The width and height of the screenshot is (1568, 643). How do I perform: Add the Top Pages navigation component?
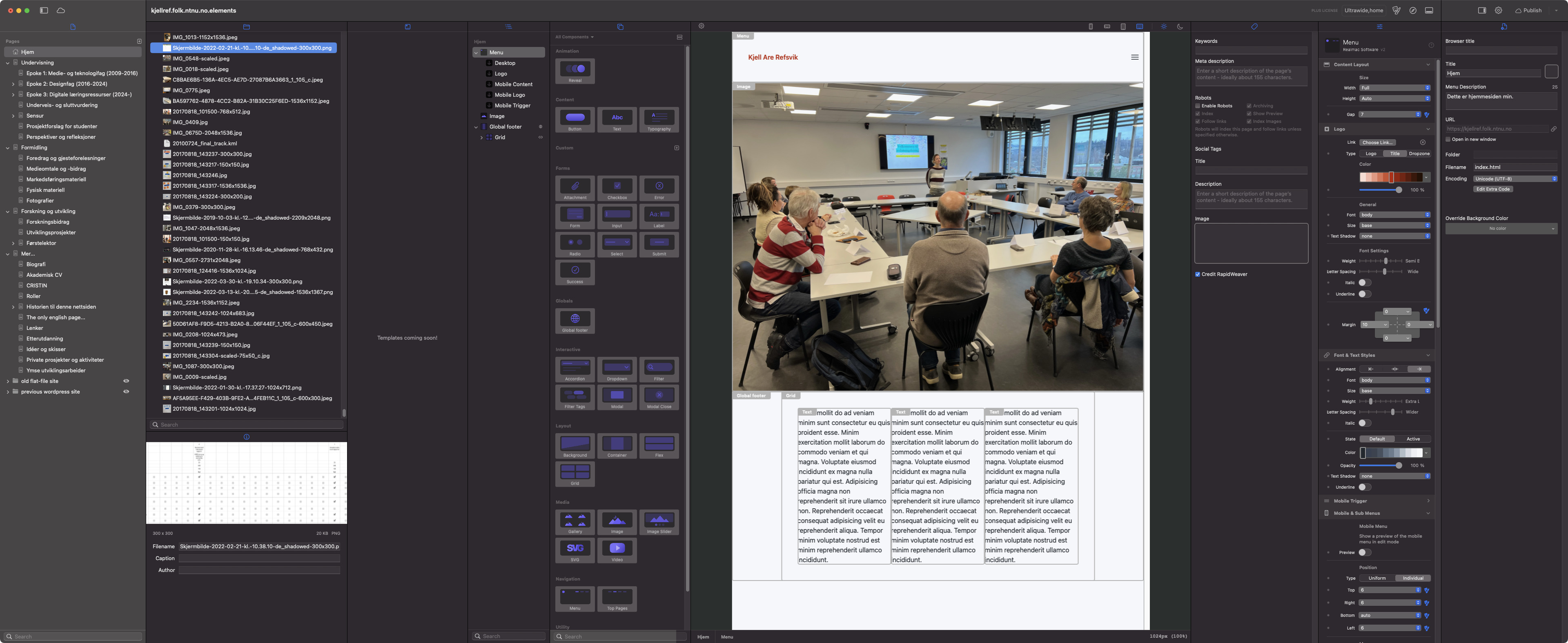(x=617, y=599)
